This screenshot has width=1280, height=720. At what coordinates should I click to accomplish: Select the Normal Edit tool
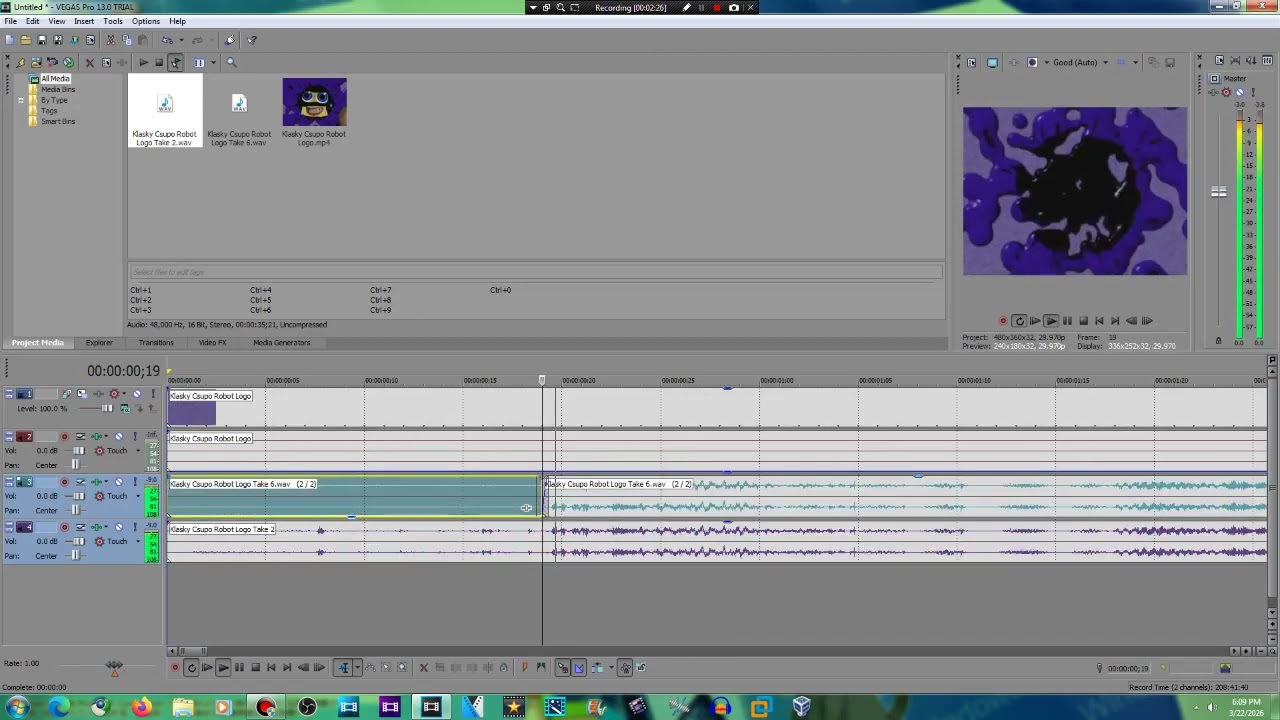(343, 668)
